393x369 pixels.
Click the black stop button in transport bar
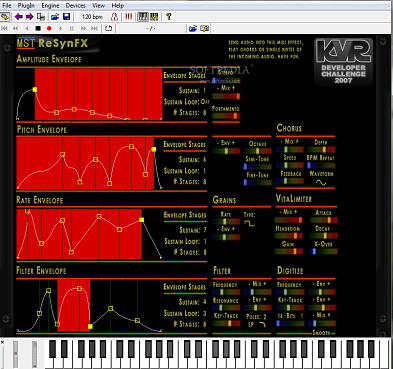pyautogui.click(x=38, y=29)
